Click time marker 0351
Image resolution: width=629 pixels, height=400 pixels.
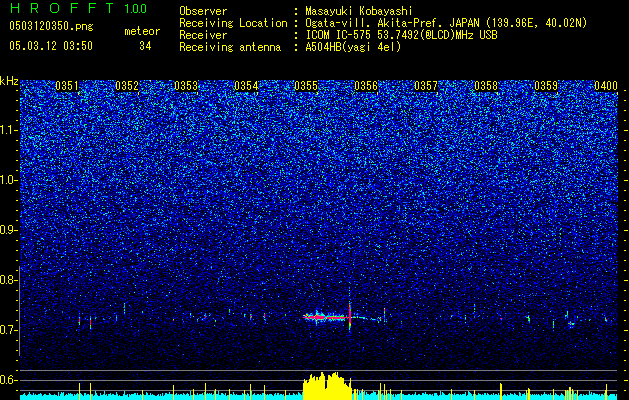point(67,86)
